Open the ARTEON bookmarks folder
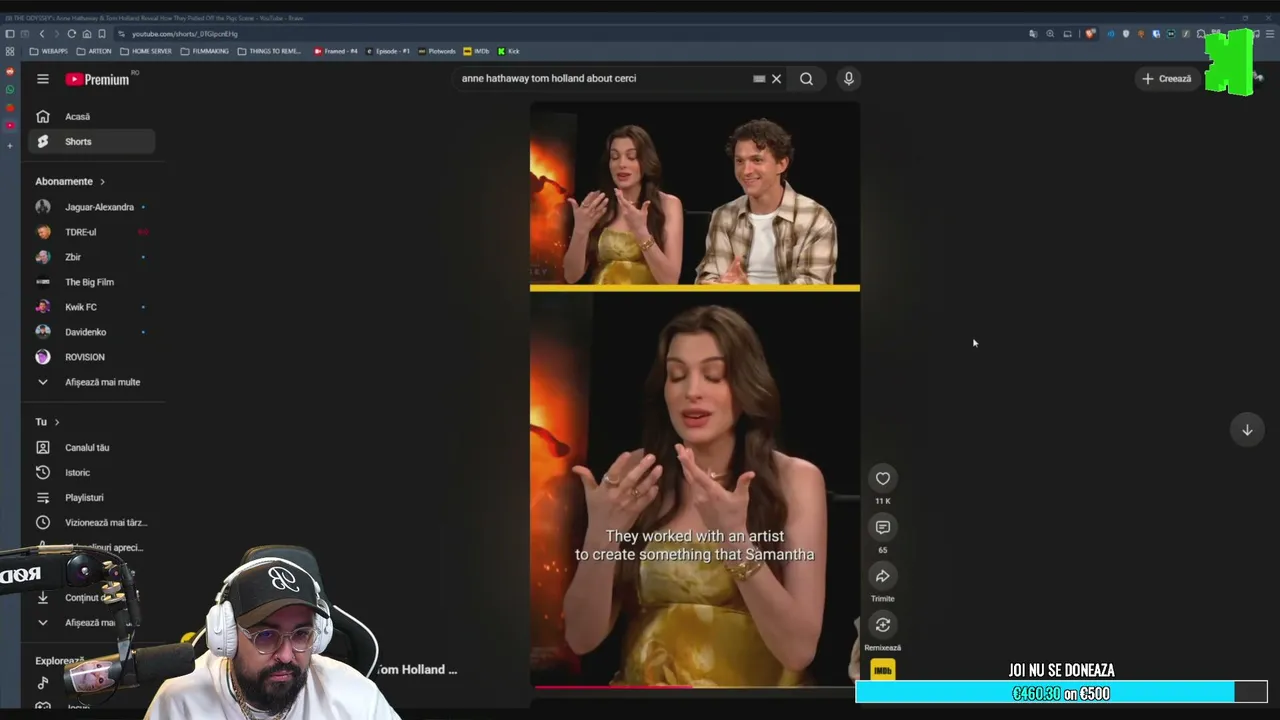 pyautogui.click(x=94, y=51)
